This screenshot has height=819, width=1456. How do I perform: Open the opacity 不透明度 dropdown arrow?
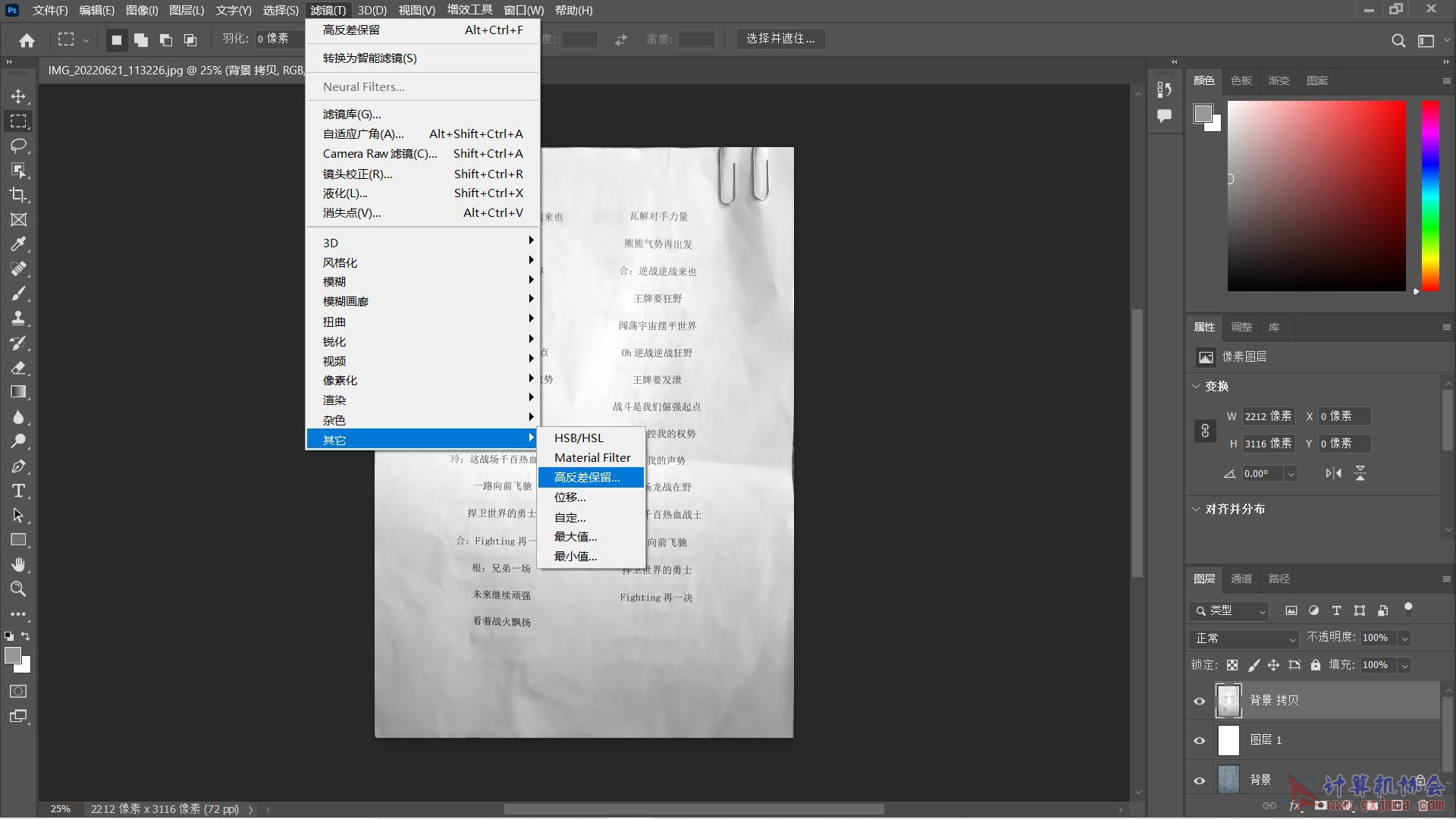pyautogui.click(x=1404, y=639)
